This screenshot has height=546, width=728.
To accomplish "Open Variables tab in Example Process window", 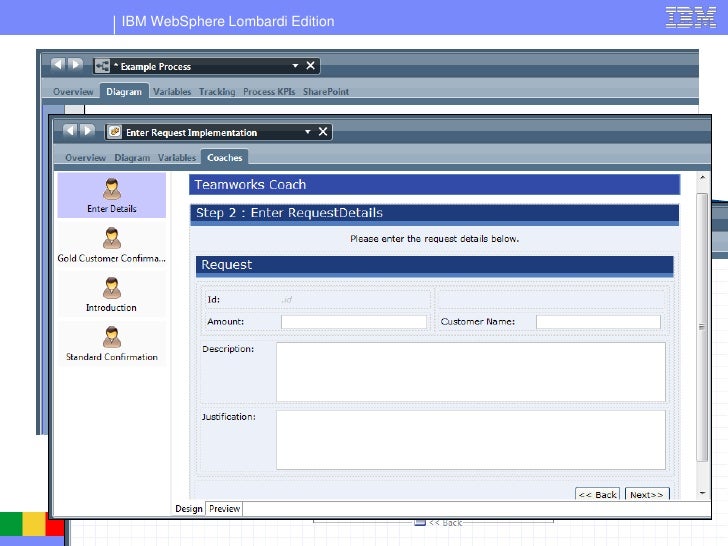I will pyautogui.click(x=172, y=91).
